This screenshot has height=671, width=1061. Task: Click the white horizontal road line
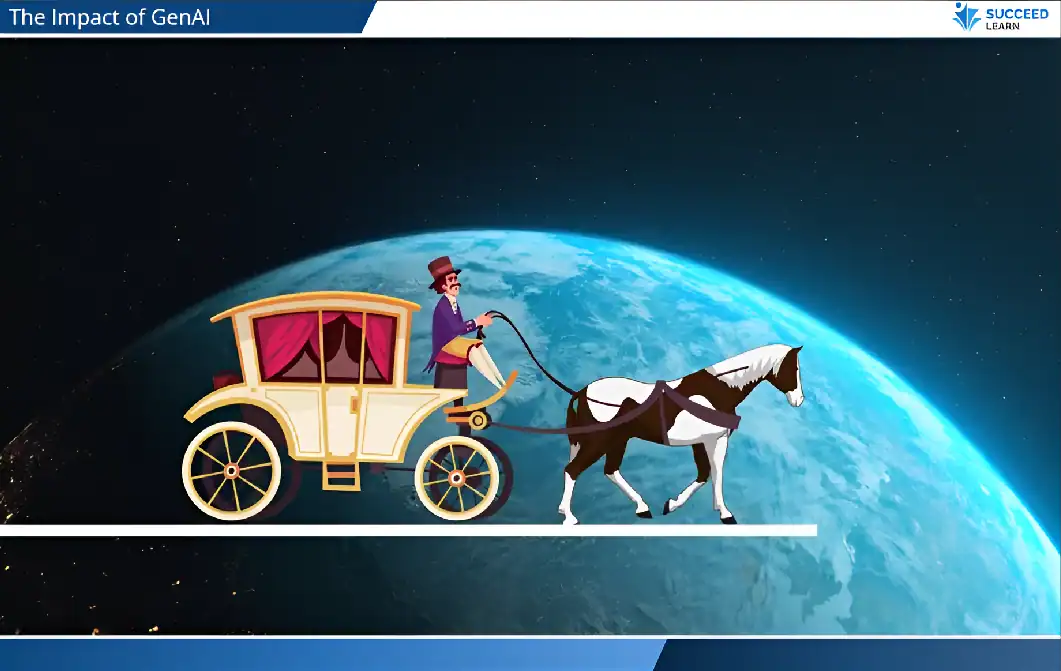click(x=400, y=530)
